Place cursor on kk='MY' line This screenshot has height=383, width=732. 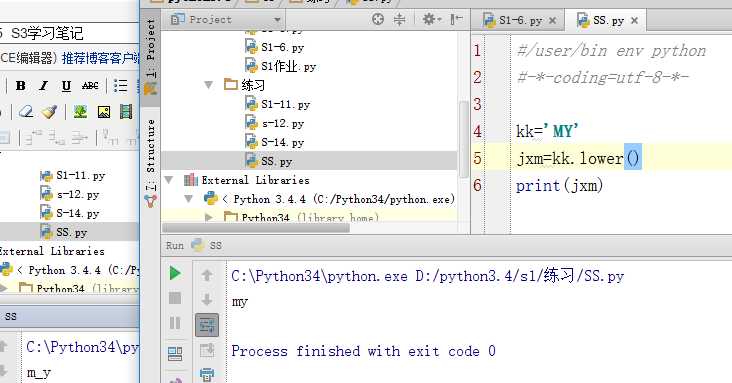[x=547, y=131]
